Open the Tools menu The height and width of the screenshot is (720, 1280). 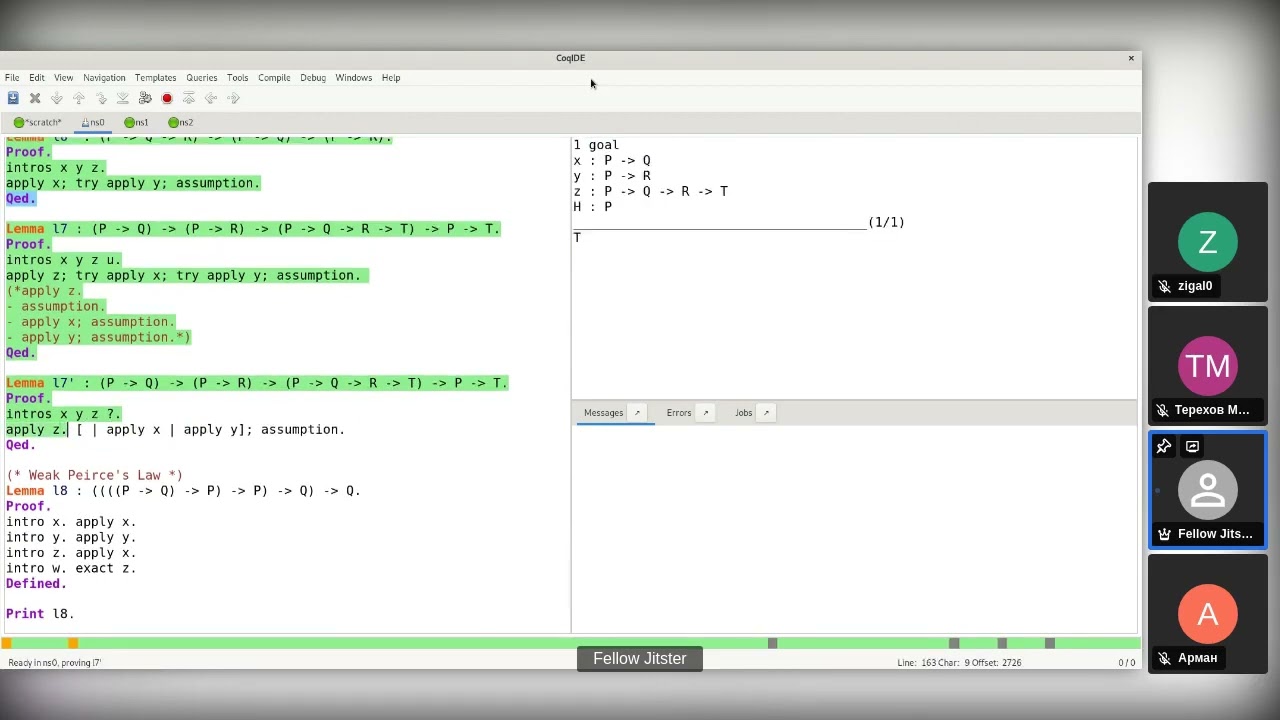pyautogui.click(x=237, y=78)
